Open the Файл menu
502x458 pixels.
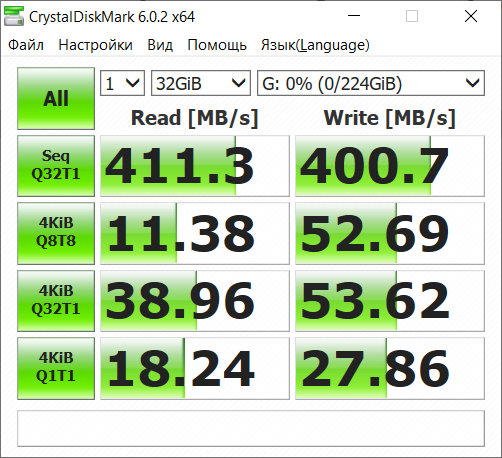click(x=26, y=45)
